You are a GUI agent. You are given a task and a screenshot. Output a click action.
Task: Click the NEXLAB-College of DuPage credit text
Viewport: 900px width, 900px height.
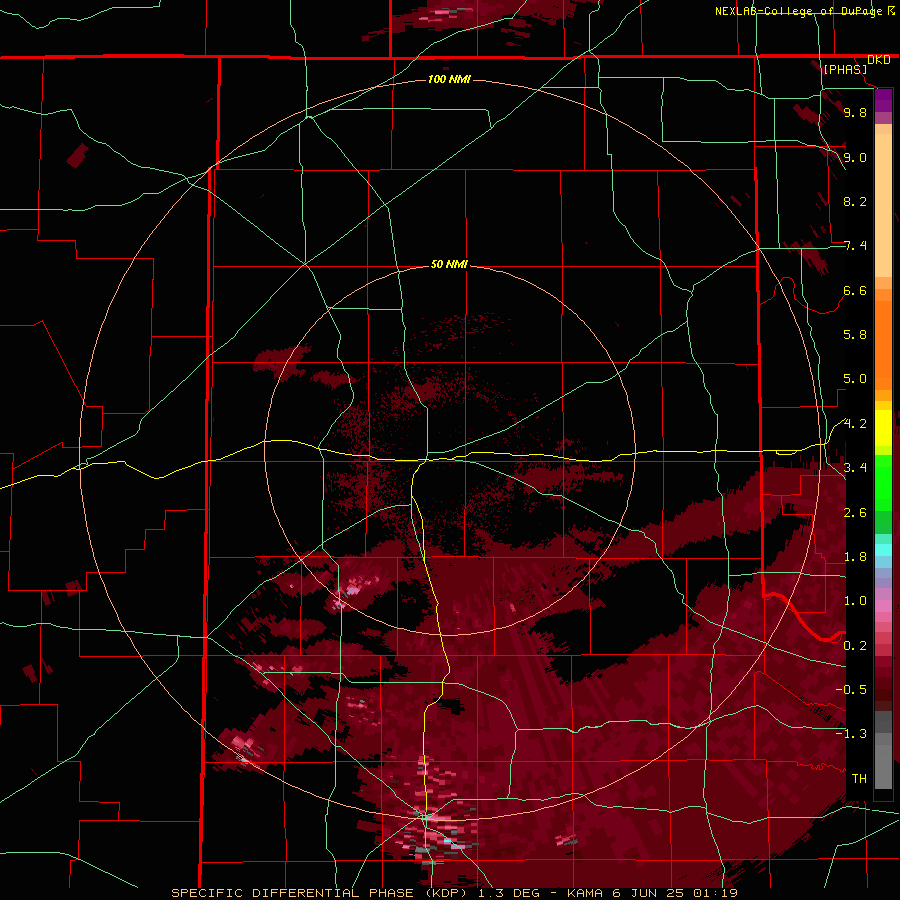point(800,11)
